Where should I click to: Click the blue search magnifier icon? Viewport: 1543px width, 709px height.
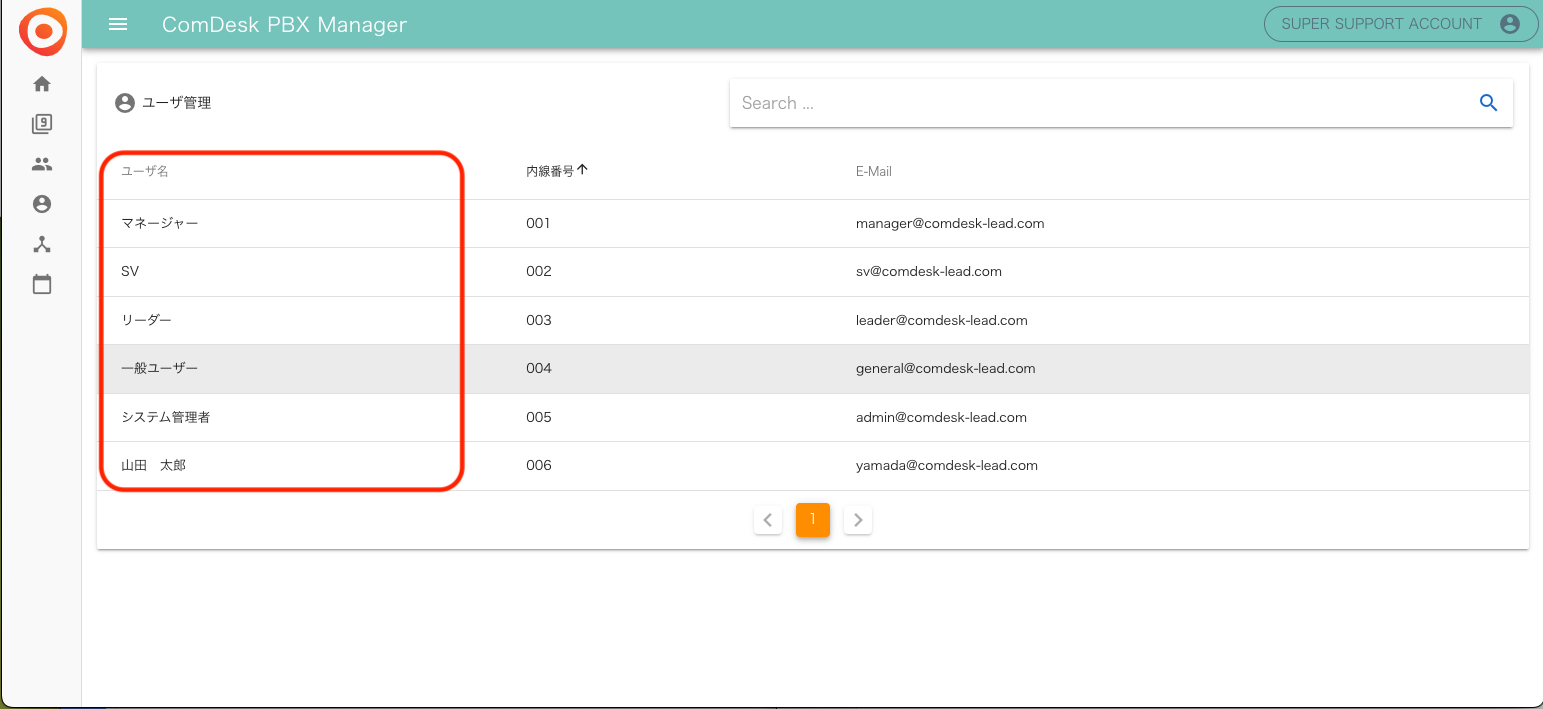click(x=1488, y=103)
